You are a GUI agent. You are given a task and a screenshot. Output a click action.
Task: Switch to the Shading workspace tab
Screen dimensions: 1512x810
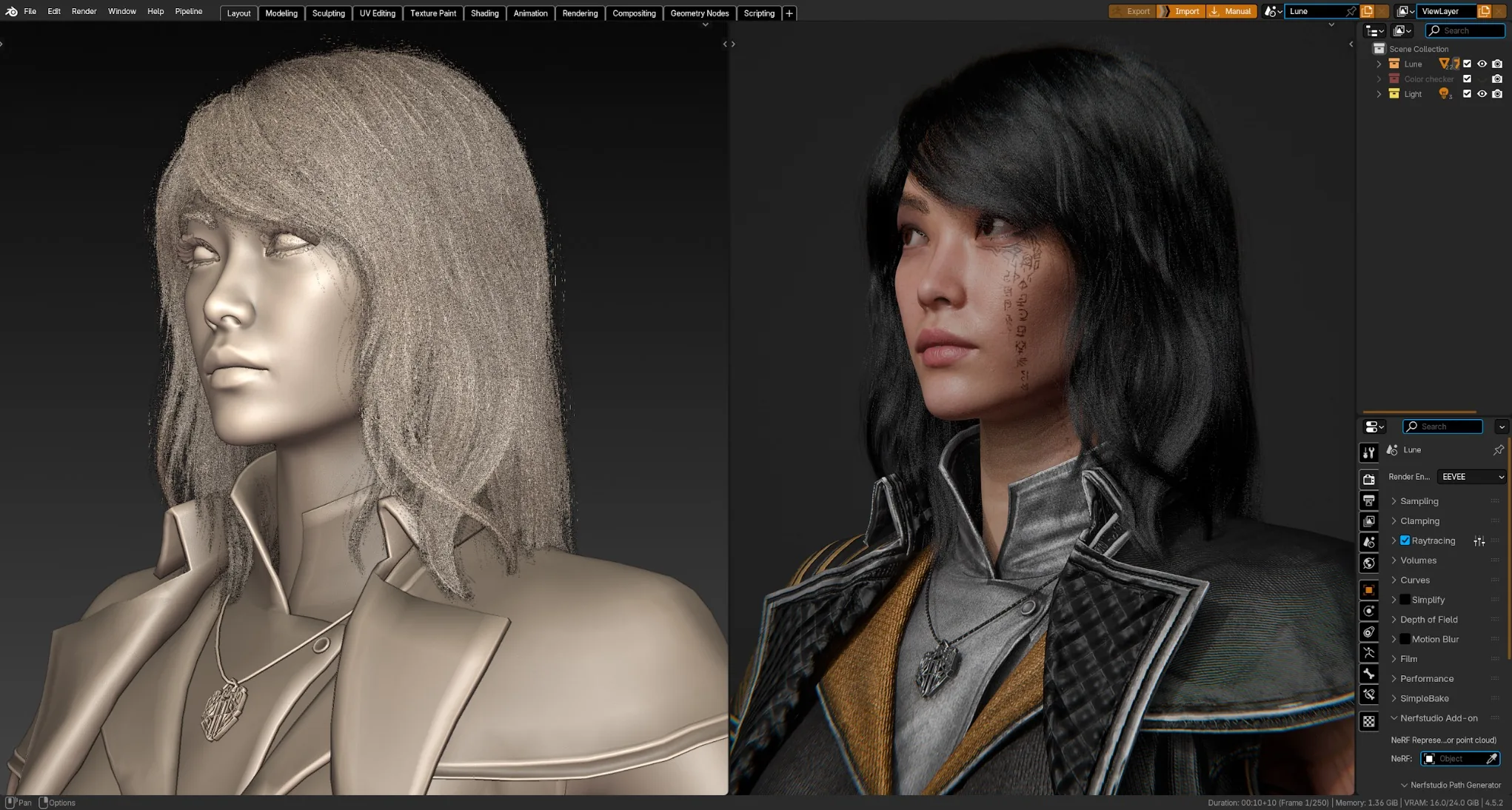tap(484, 13)
